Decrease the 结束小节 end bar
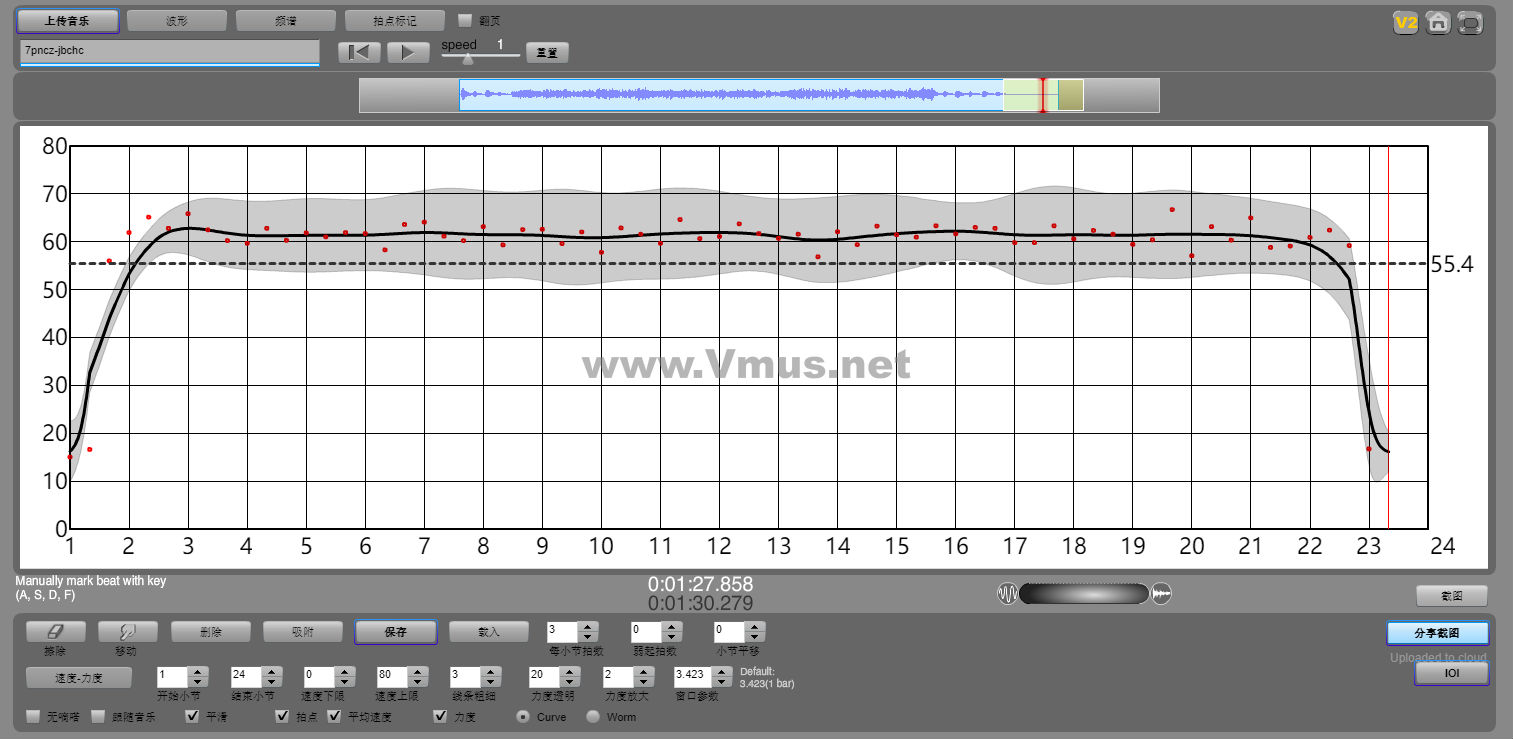The width and height of the screenshot is (1513, 739). pyautogui.click(x=272, y=682)
